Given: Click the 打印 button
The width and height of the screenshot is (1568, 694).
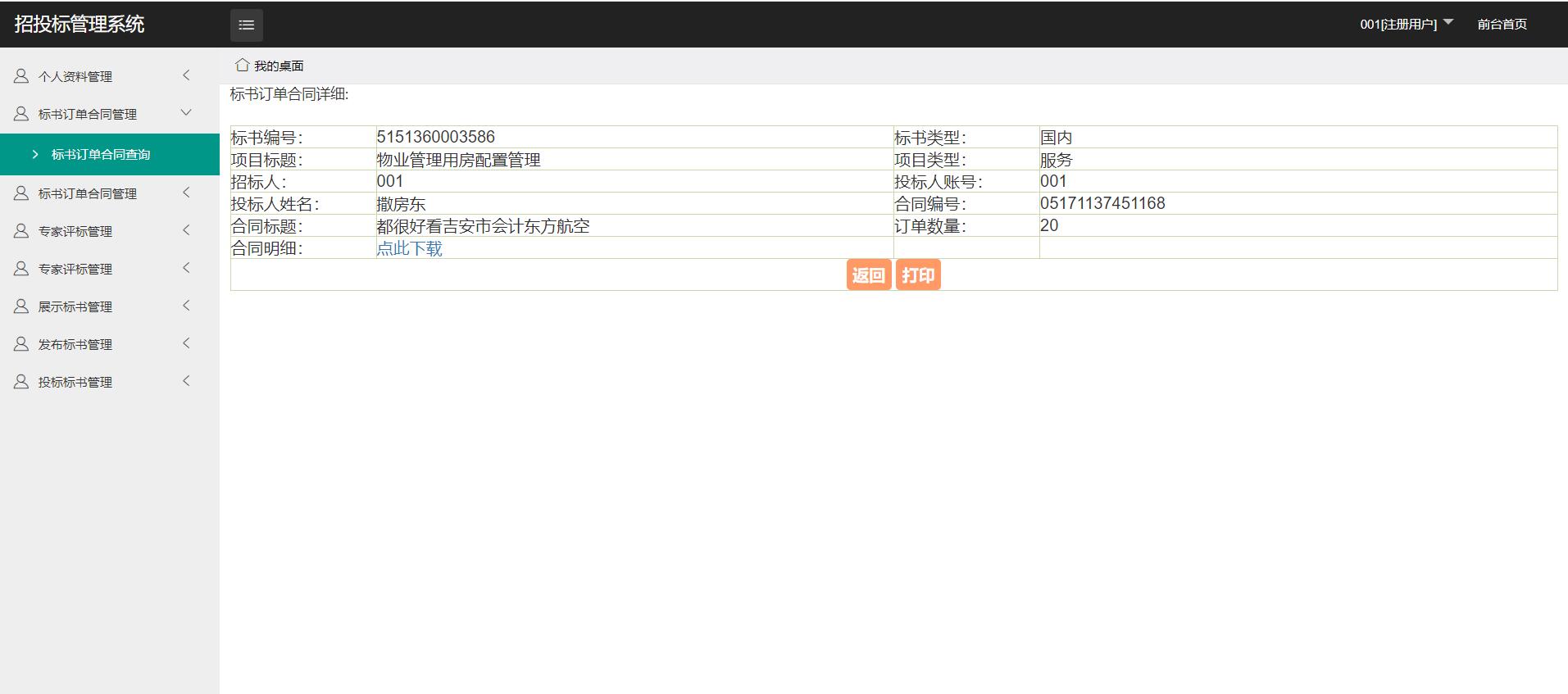Looking at the screenshot, I should 918,275.
